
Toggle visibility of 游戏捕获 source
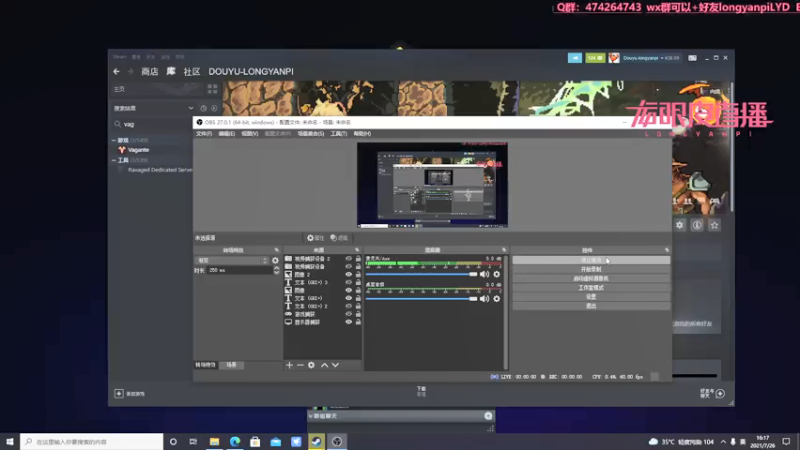[x=348, y=314]
